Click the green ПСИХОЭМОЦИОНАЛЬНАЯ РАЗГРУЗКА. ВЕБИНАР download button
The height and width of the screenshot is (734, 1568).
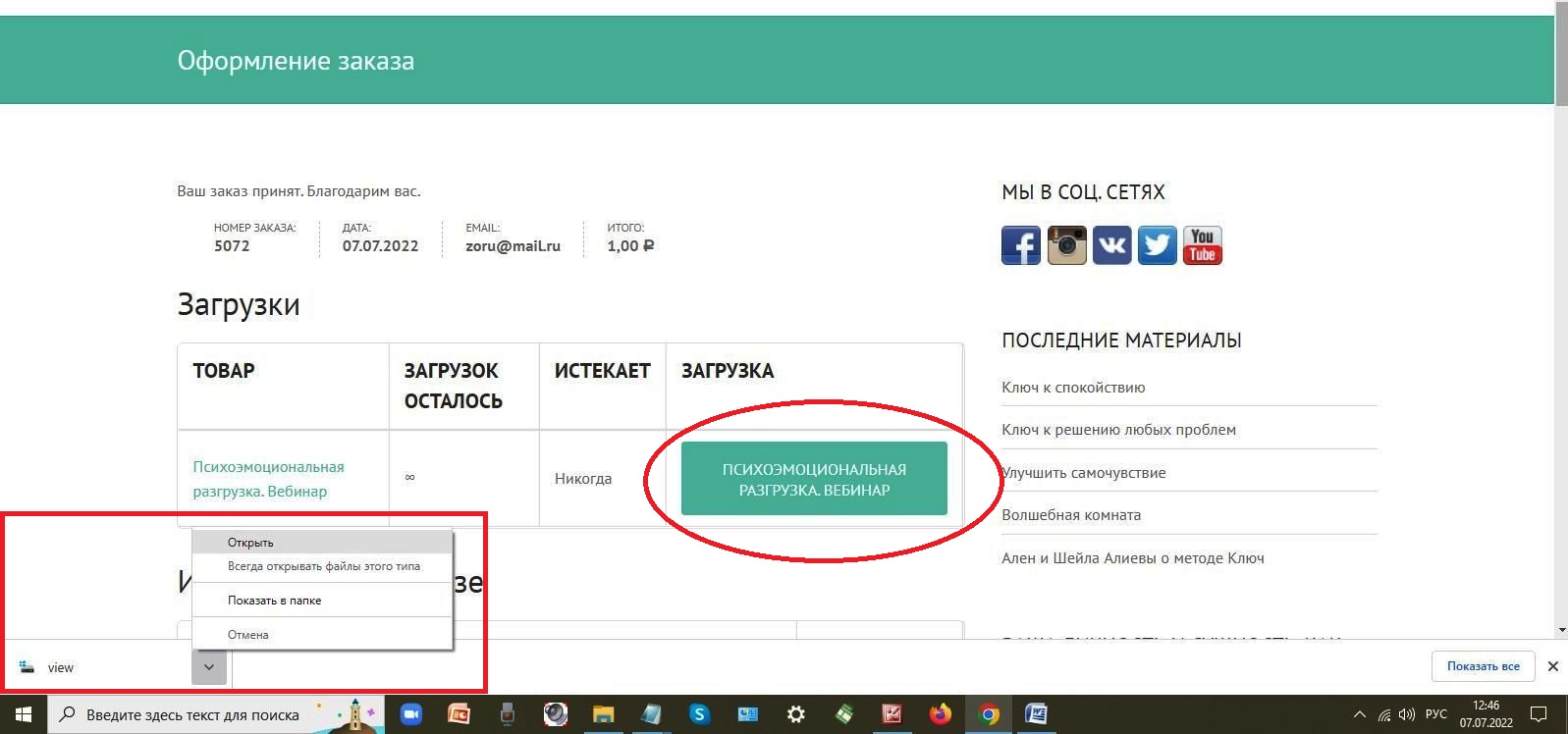pos(814,479)
